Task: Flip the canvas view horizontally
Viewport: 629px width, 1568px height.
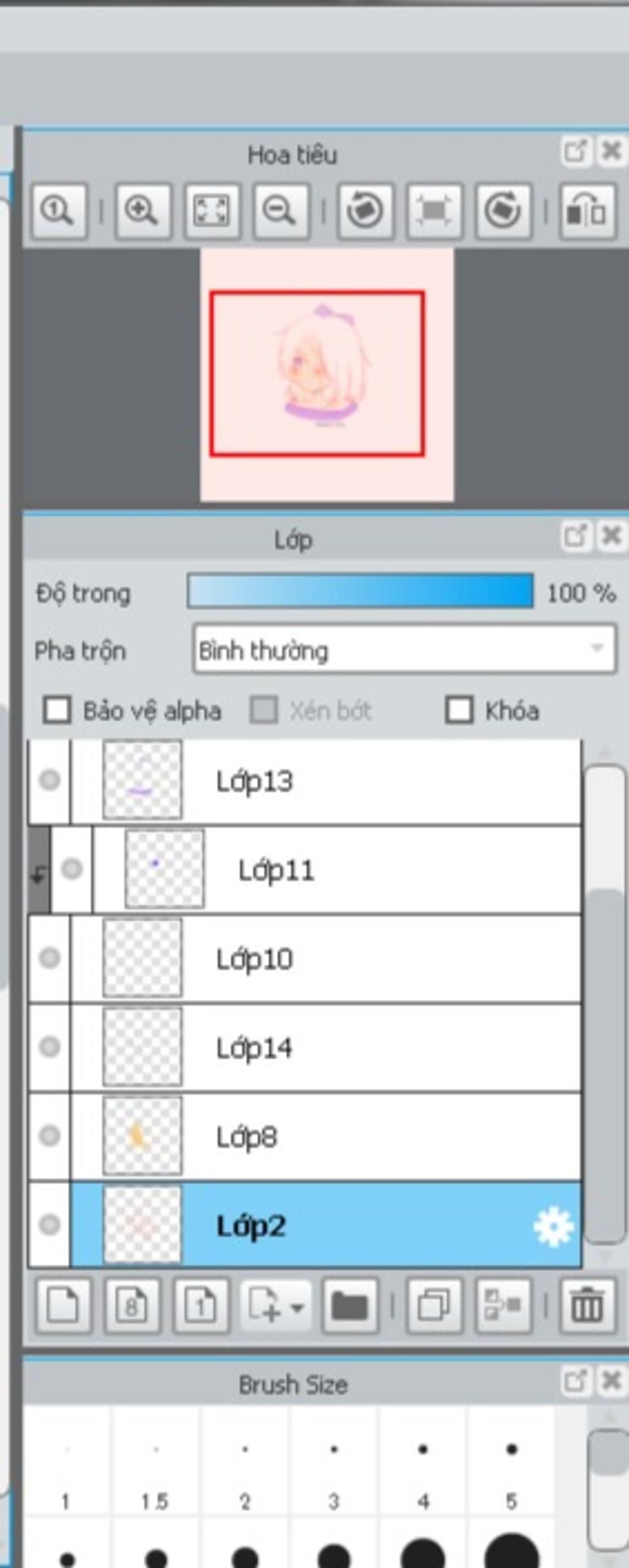Action: coord(588,211)
